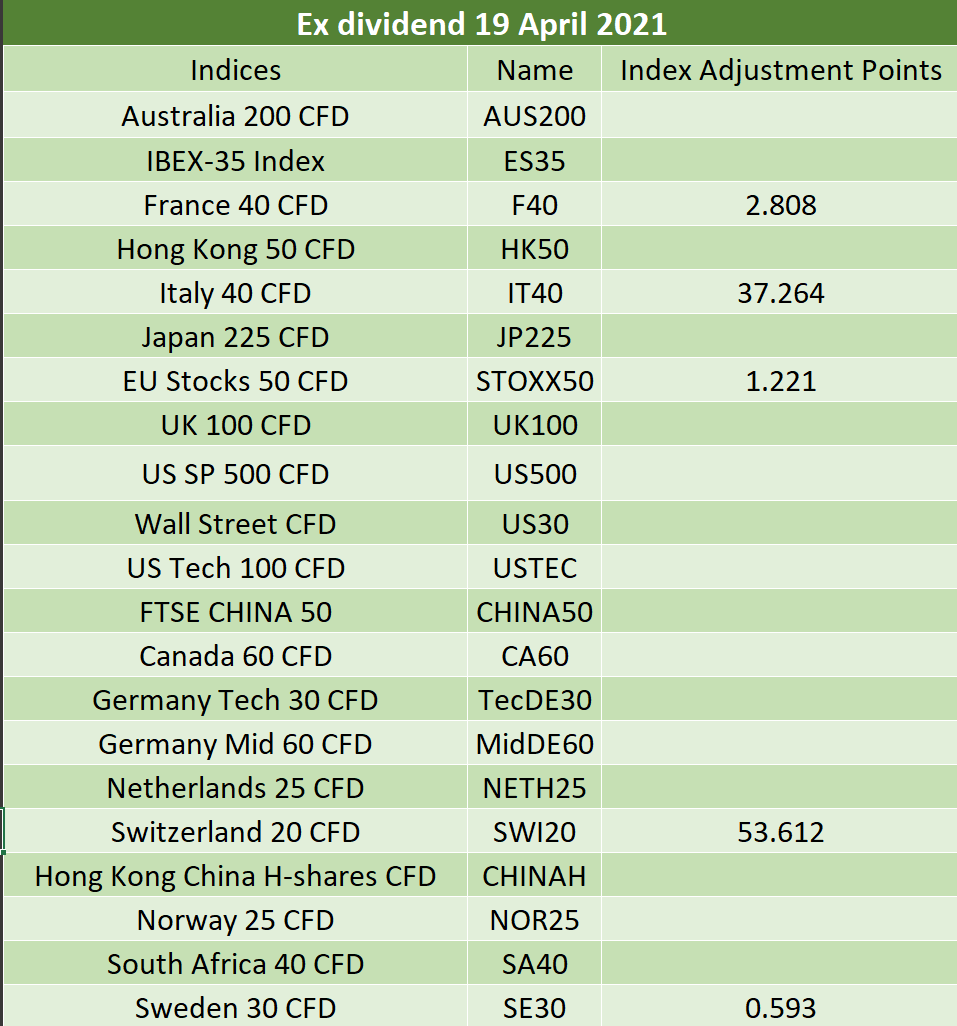The height and width of the screenshot is (1026, 957).
Task: Select the USTEC name cell
Action: [534, 567]
